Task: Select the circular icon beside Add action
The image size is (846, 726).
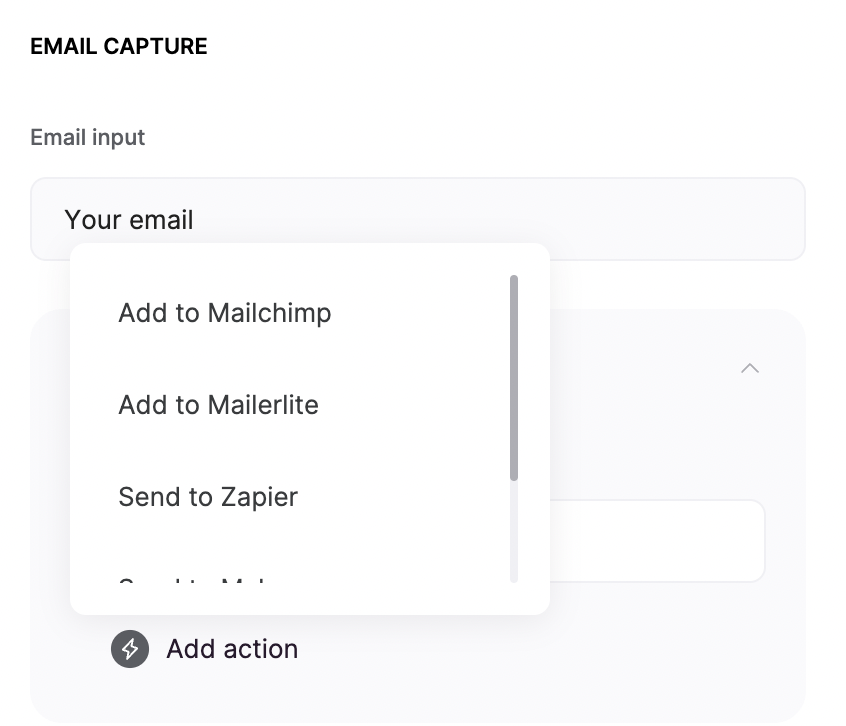Action: click(x=128, y=649)
